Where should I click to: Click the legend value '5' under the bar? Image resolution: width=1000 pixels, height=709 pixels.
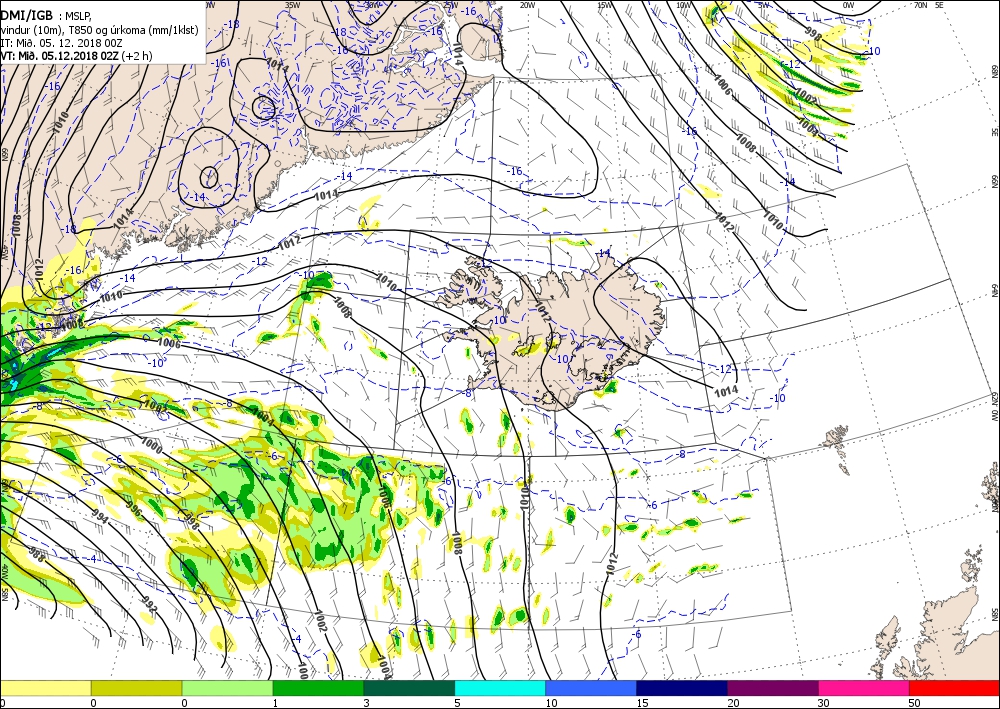[458, 703]
